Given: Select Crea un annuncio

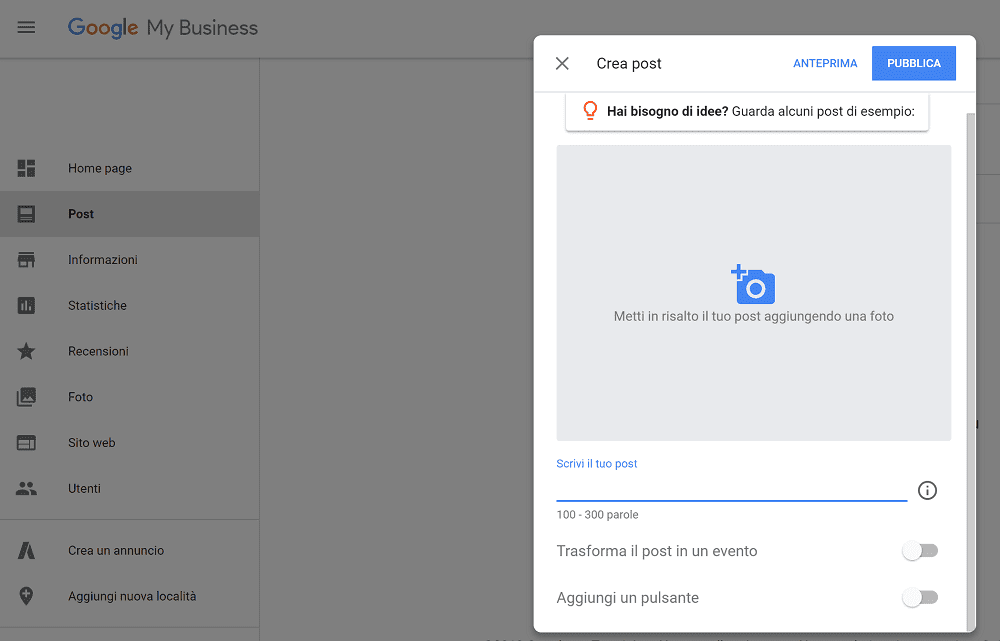Looking at the screenshot, I should tap(129, 550).
